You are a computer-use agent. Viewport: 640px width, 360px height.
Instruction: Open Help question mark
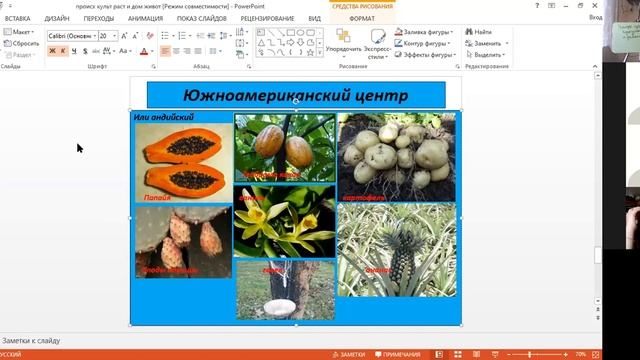(x=537, y=6)
